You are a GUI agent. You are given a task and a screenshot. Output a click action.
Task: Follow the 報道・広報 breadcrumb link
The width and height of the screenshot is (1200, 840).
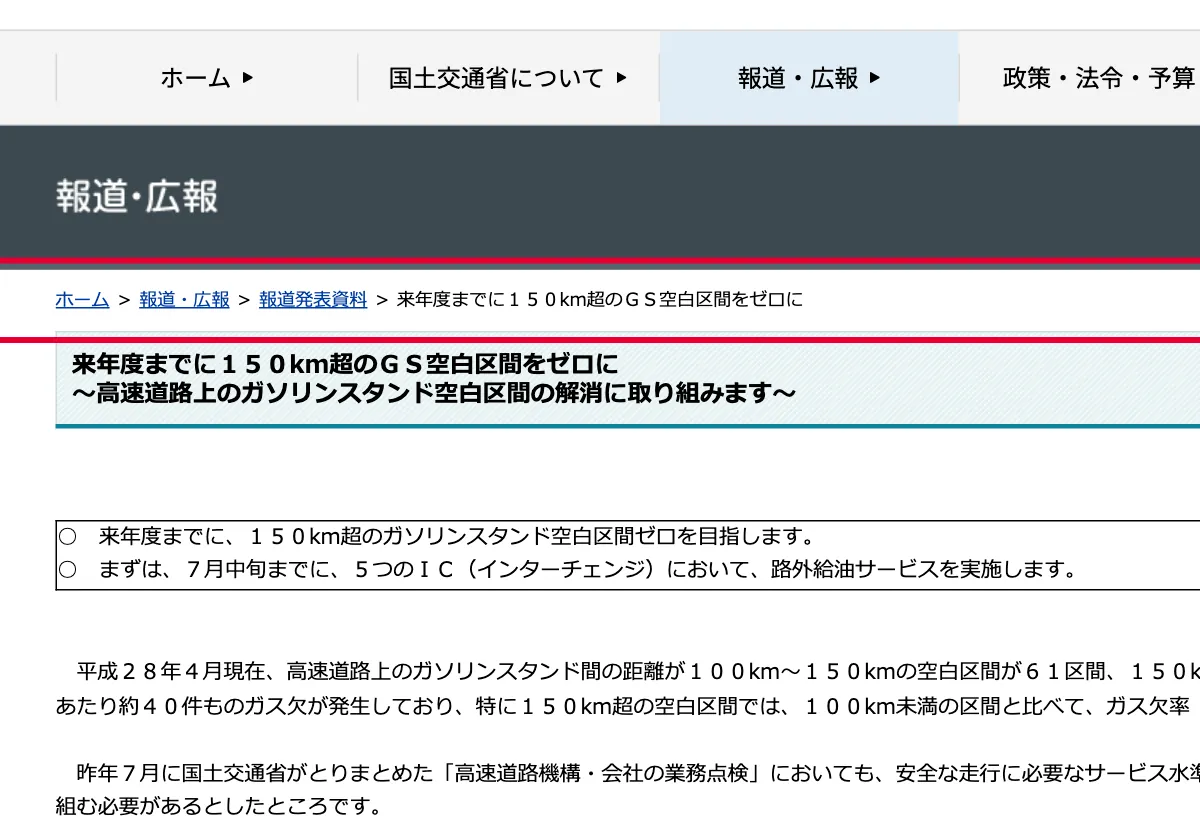pos(184,299)
